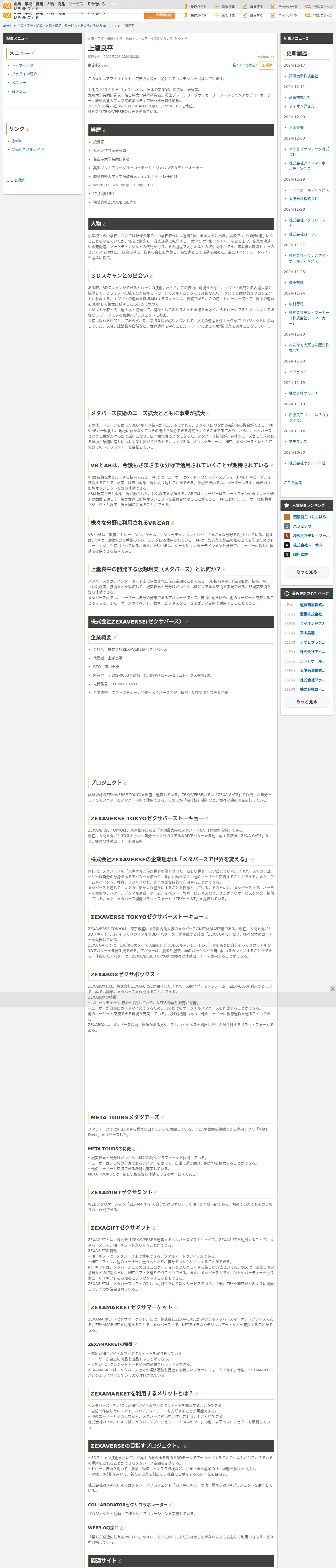The height and width of the screenshot is (1568, 336).
Task: Click the pencil icon next to メニュー heading
Action: pyautogui.click(x=33, y=54)
